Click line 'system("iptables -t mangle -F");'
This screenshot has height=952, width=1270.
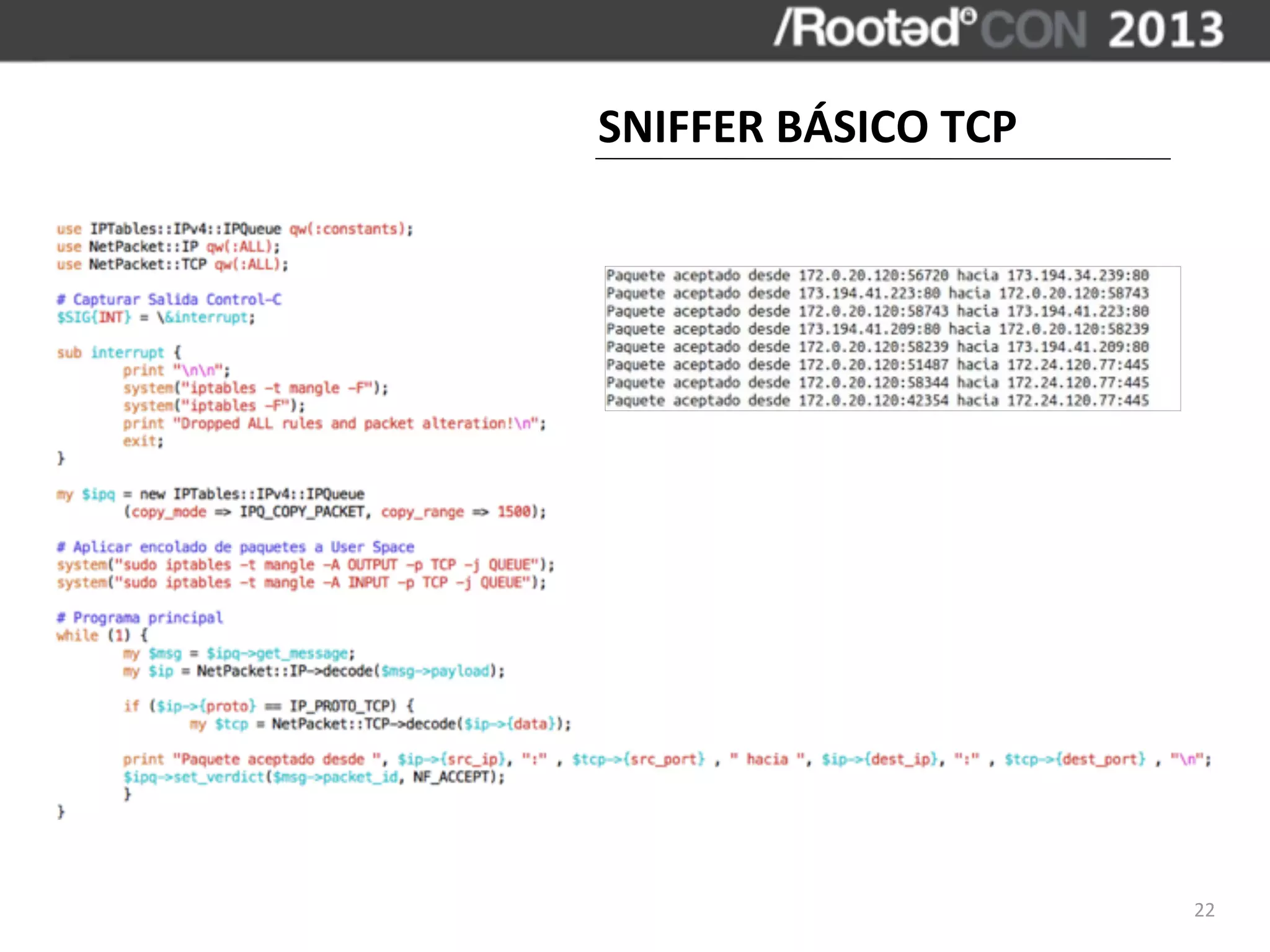click(255, 388)
